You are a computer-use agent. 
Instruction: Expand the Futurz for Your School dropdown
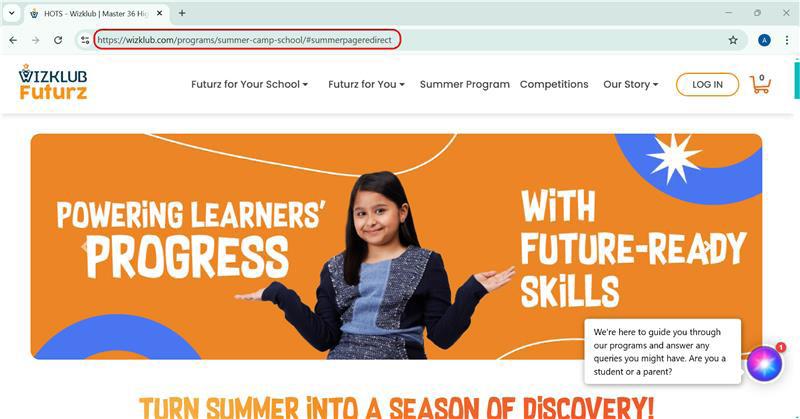point(249,84)
